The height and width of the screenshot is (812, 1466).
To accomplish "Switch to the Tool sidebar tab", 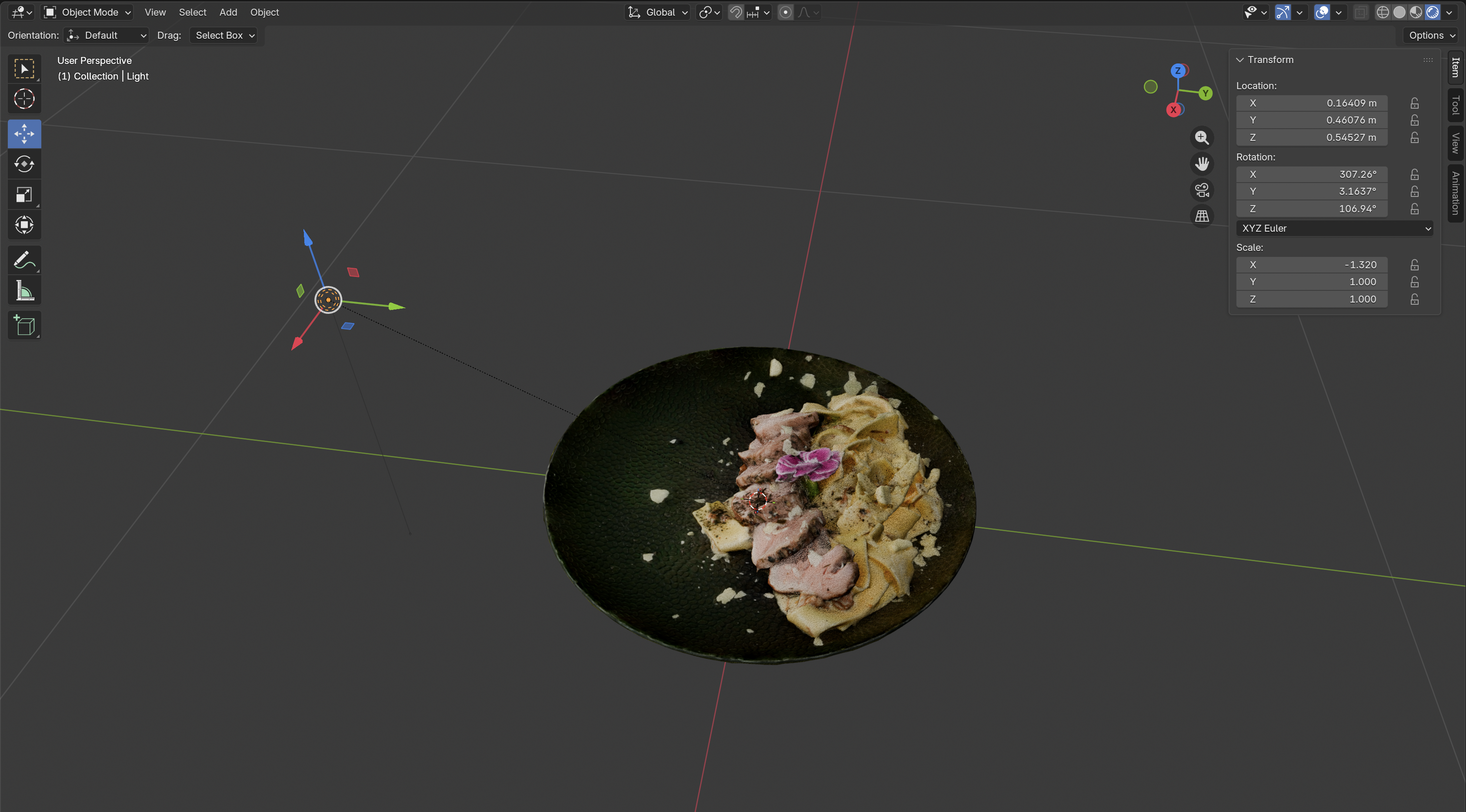I will click(x=1455, y=105).
